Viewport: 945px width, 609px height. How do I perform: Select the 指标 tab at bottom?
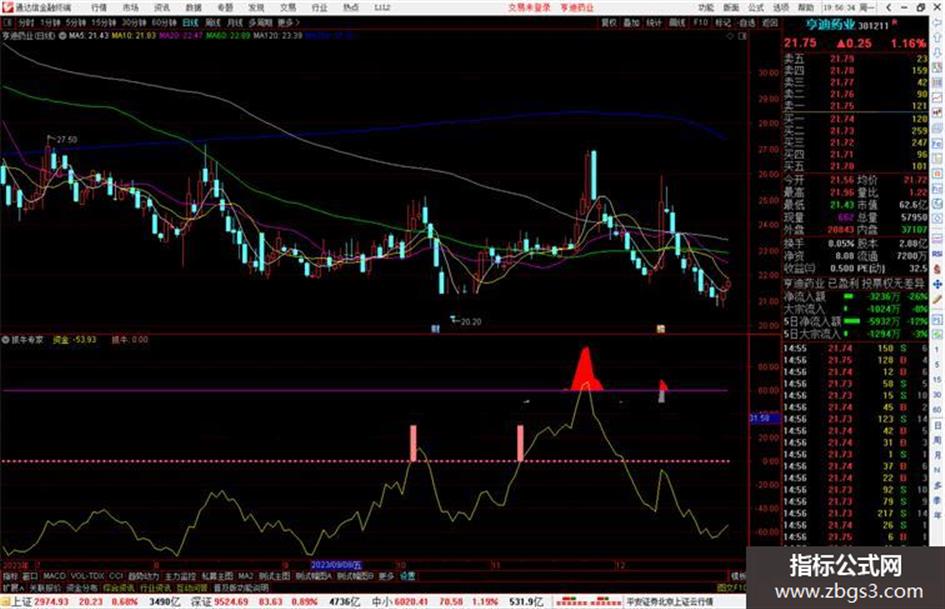click(10, 576)
